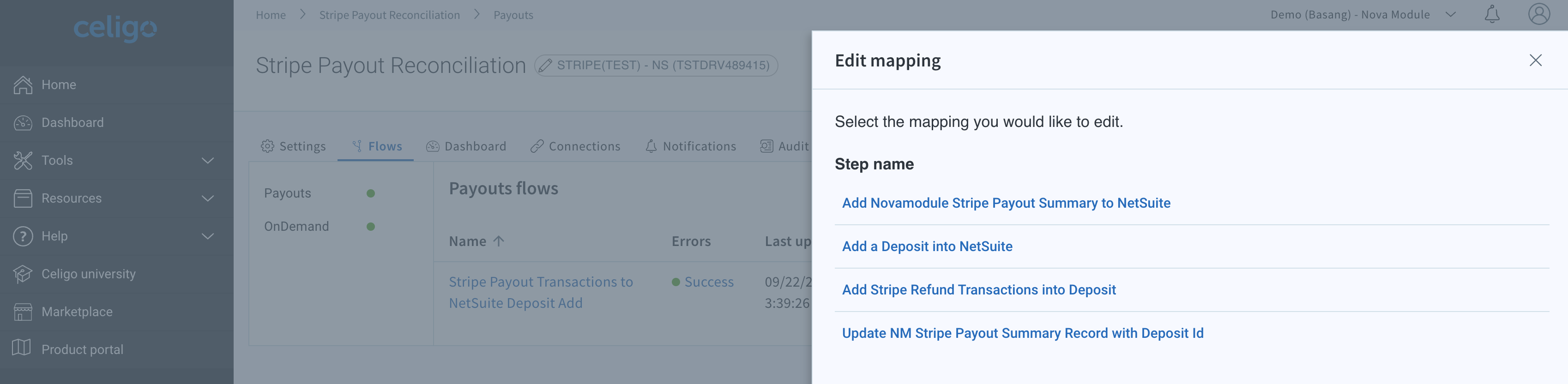Click the Tools wrench icon in sidebar
This screenshot has width=1568, height=384.
coord(23,160)
